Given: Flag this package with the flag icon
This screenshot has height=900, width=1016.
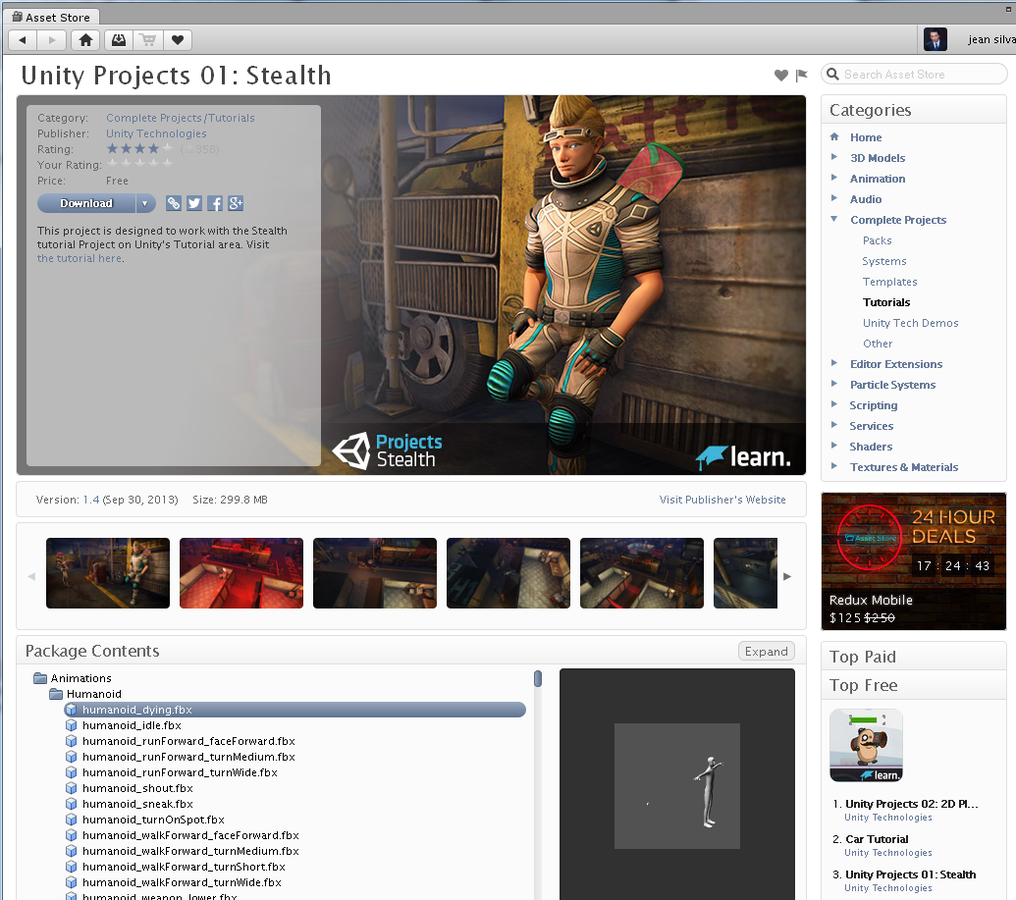Looking at the screenshot, I should pyautogui.click(x=802, y=75).
